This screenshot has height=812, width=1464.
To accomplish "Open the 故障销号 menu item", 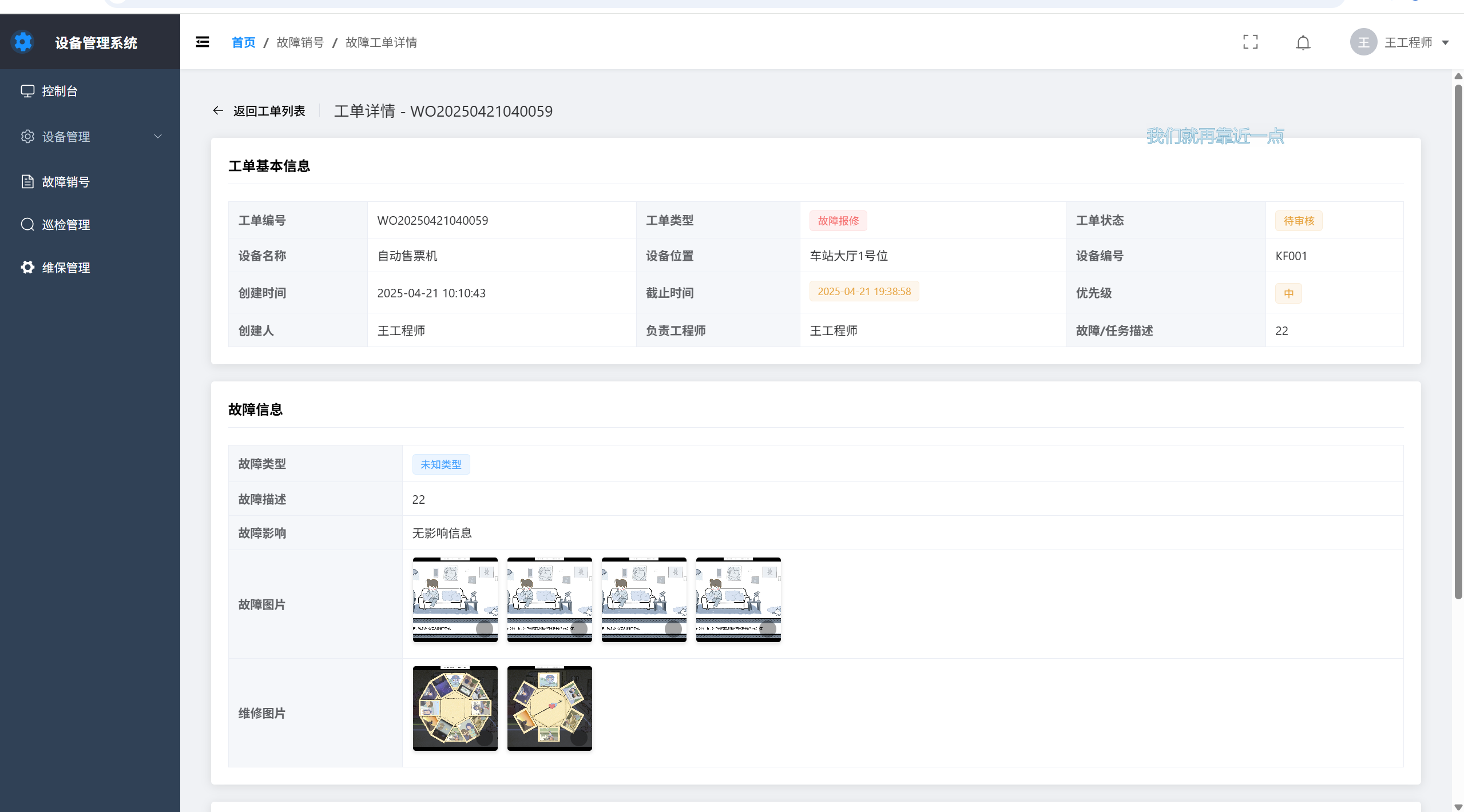I will [66, 182].
